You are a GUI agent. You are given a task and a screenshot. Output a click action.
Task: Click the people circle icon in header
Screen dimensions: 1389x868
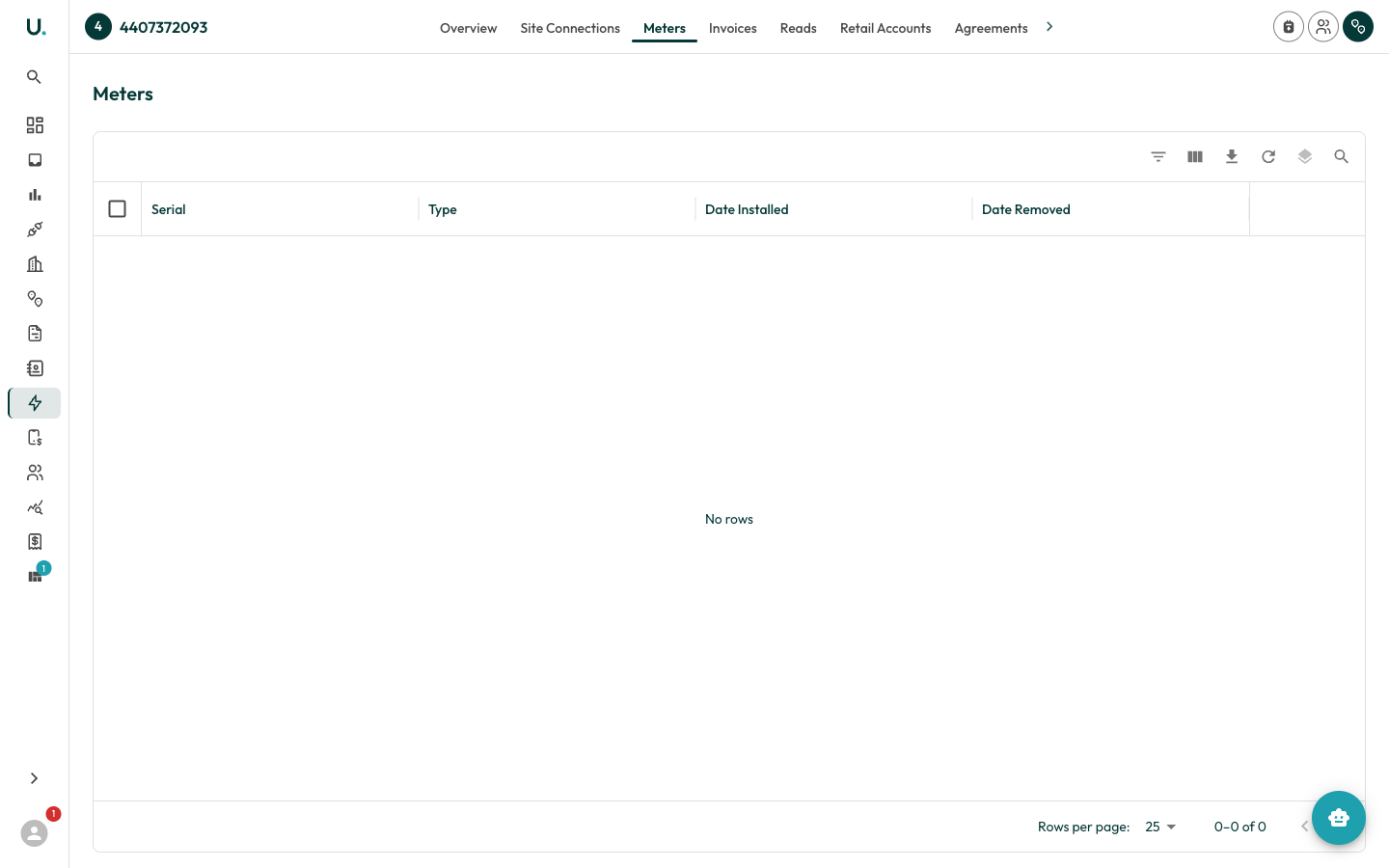tap(1323, 27)
